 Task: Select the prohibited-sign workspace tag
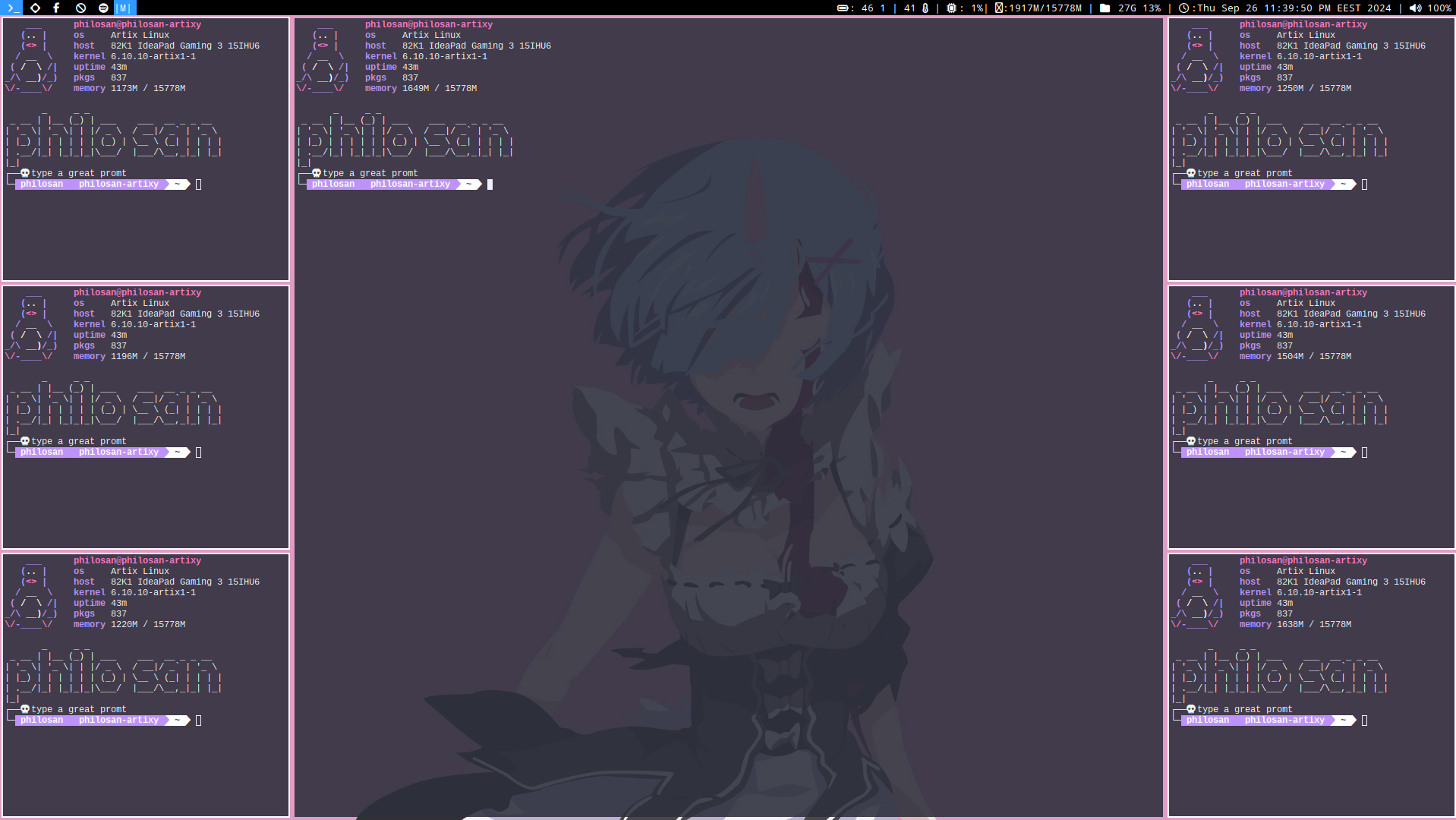(x=80, y=8)
